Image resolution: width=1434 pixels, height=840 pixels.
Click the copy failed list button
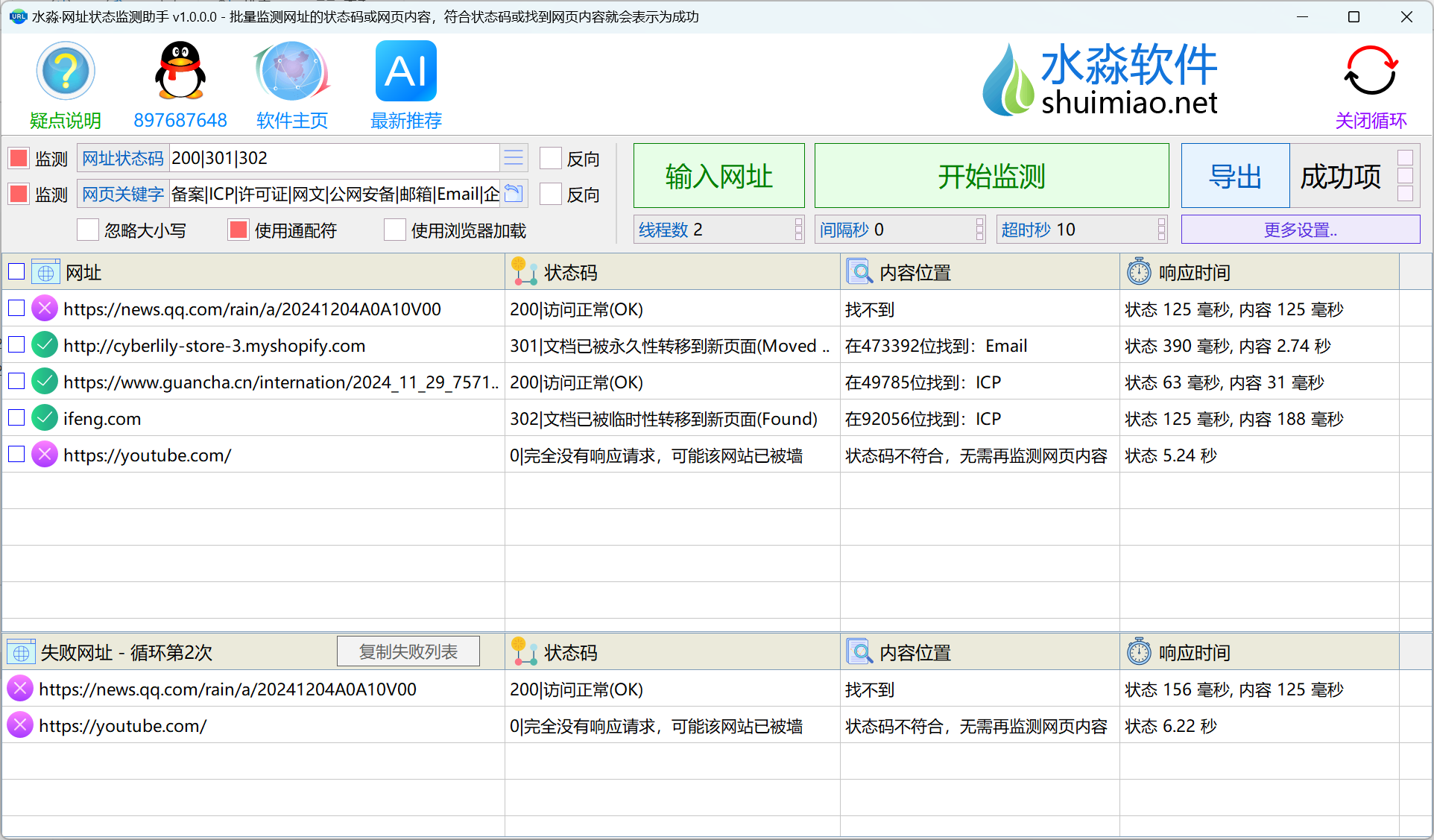(x=408, y=652)
